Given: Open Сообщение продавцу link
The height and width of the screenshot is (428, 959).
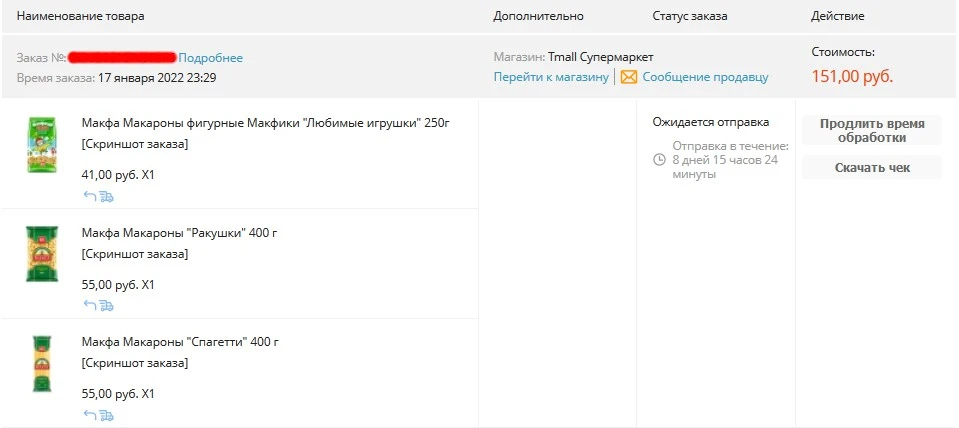Looking at the screenshot, I should click(705, 77).
